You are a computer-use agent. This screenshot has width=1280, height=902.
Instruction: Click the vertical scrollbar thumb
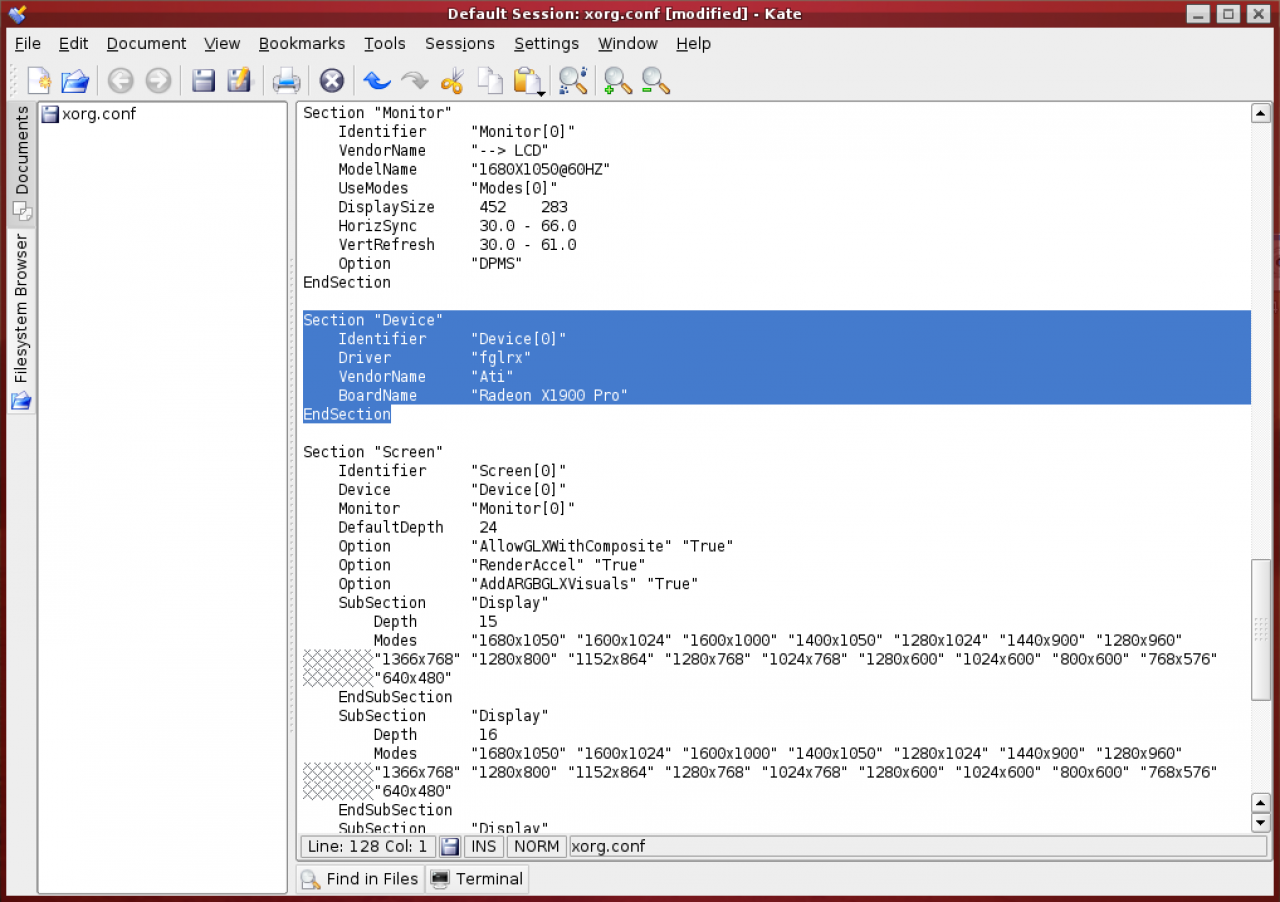click(1261, 630)
